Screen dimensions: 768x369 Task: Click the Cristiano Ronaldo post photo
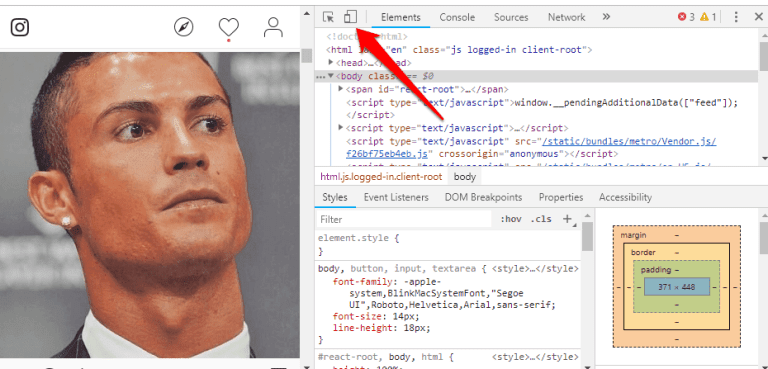click(x=149, y=205)
